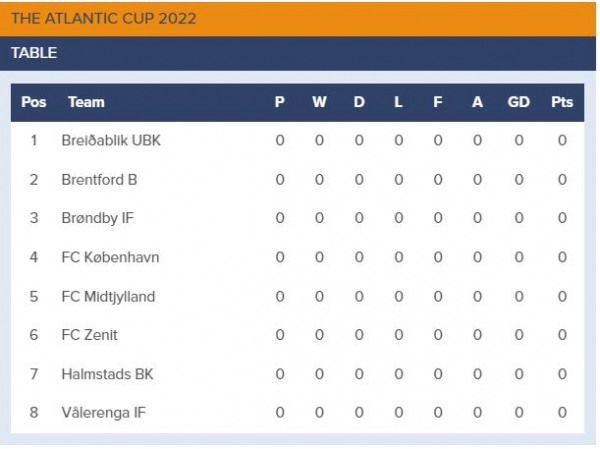This screenshot has height=449, width=600.
Task: Click FC Zenit's goal difference value
Action: 519,335
